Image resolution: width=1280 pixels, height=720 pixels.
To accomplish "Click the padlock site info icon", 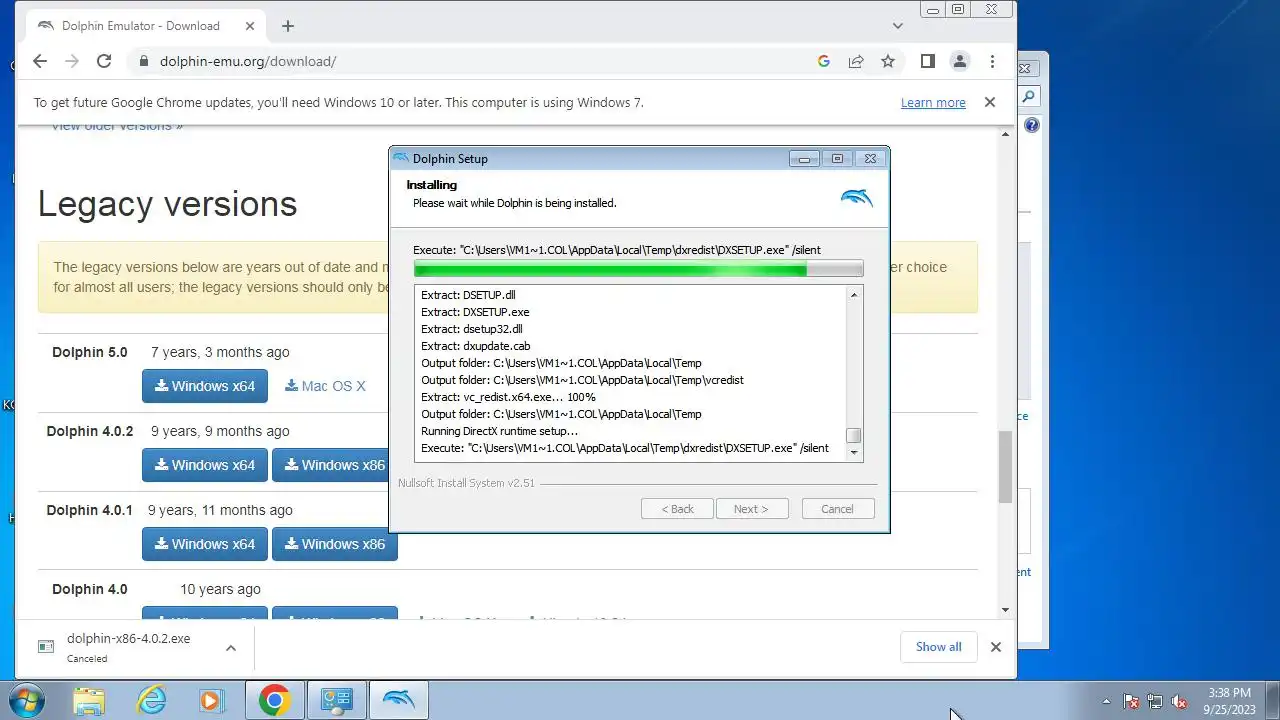I will tap(143, 61).
